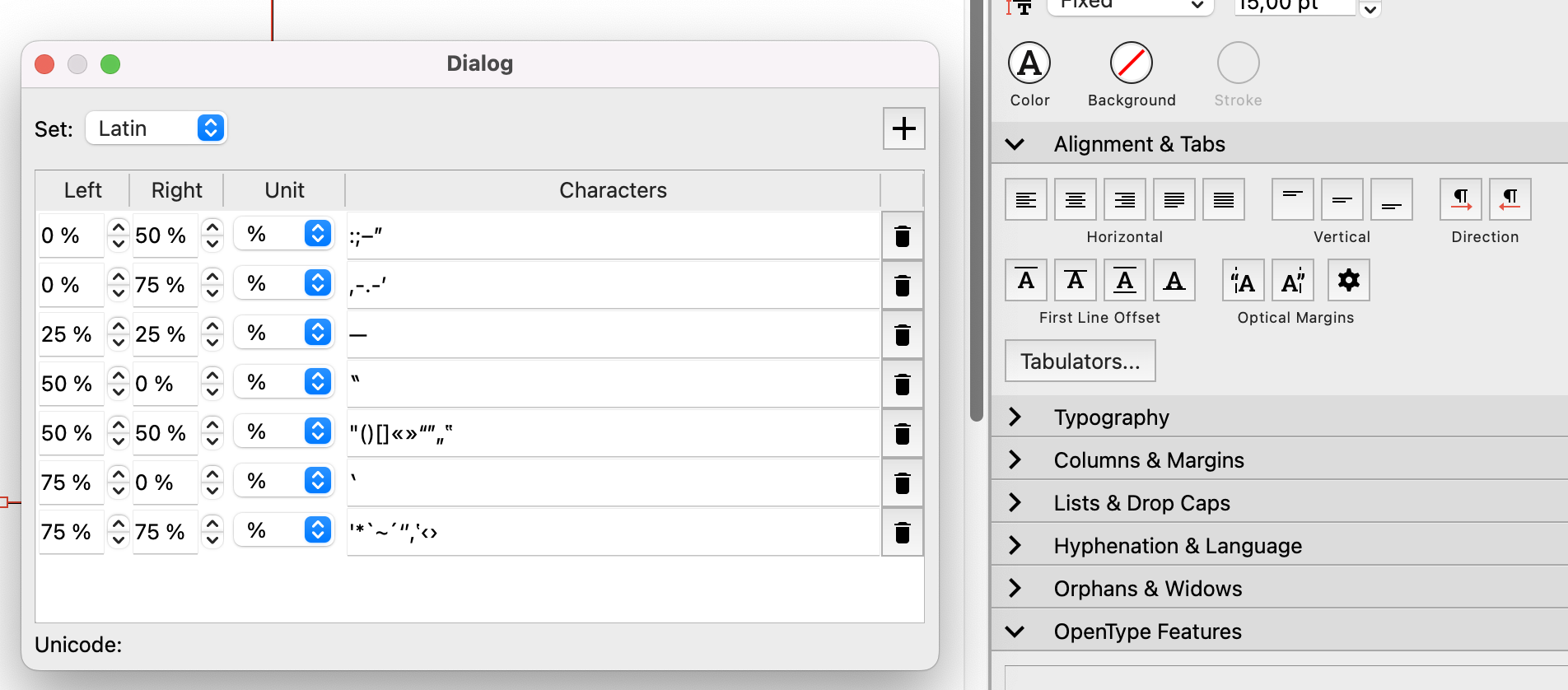Delete the first row with trash icon

(x=903, y=236)
